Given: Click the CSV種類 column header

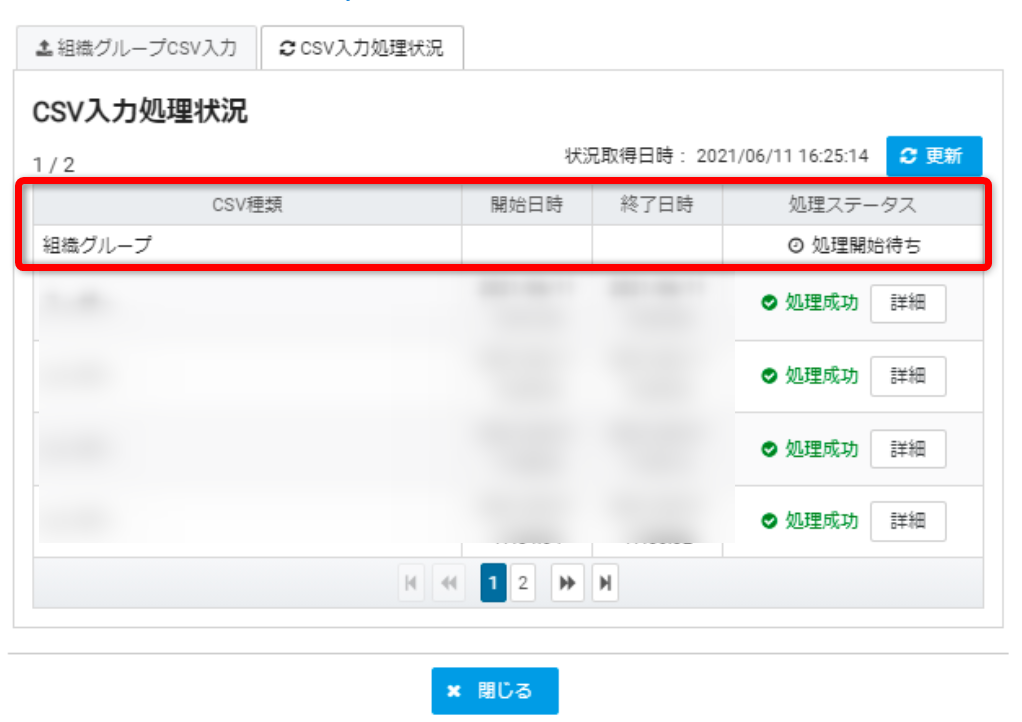Looking at the screenshot, I should coord(247,205).
